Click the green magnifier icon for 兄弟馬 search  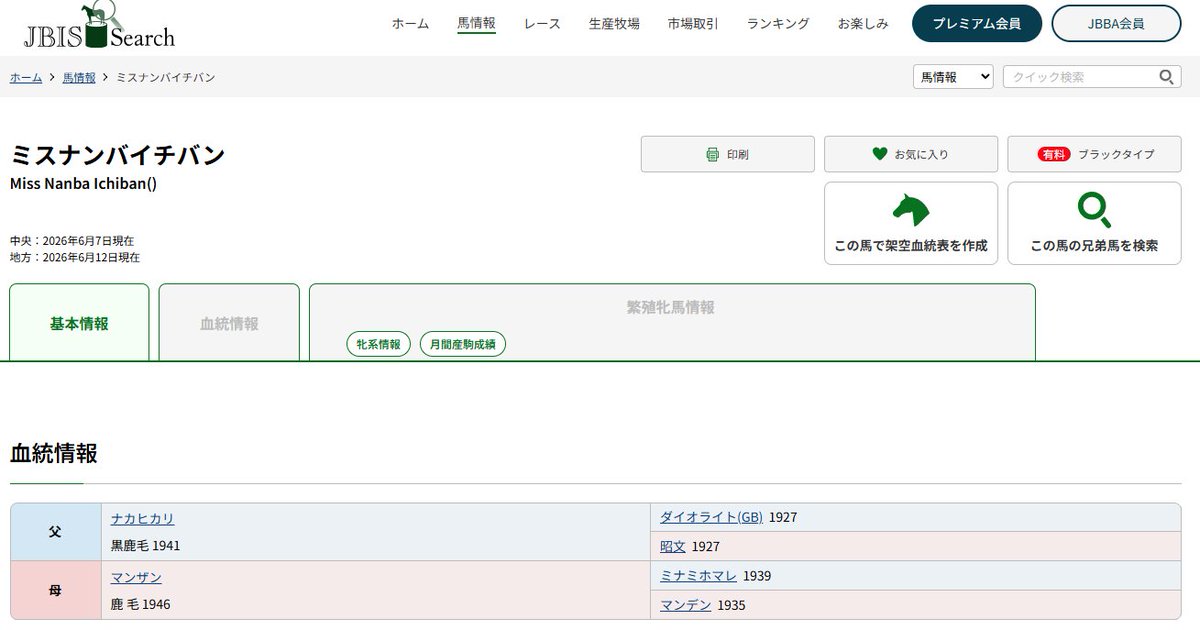(1094, 210)
